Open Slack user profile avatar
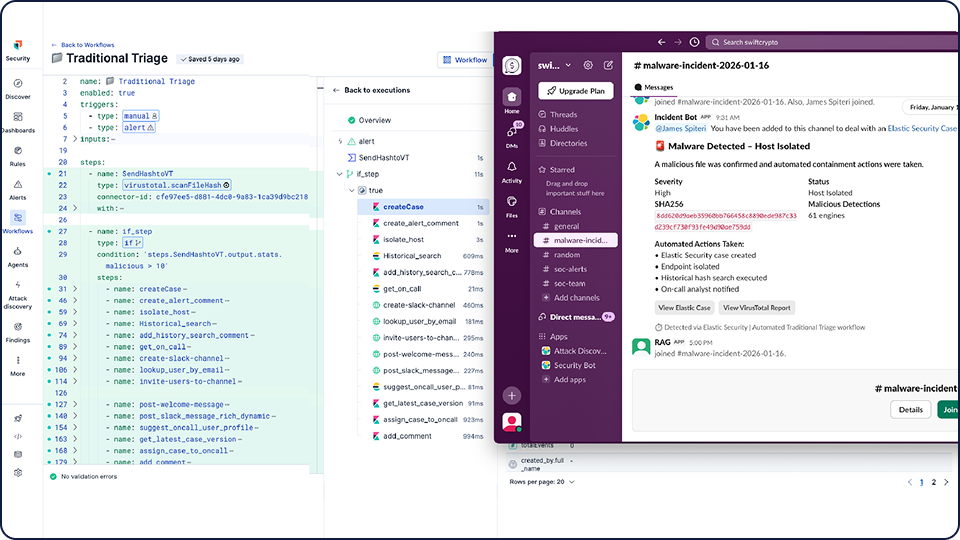This screenshot has width=960, height=540. [x=512, y=422]
